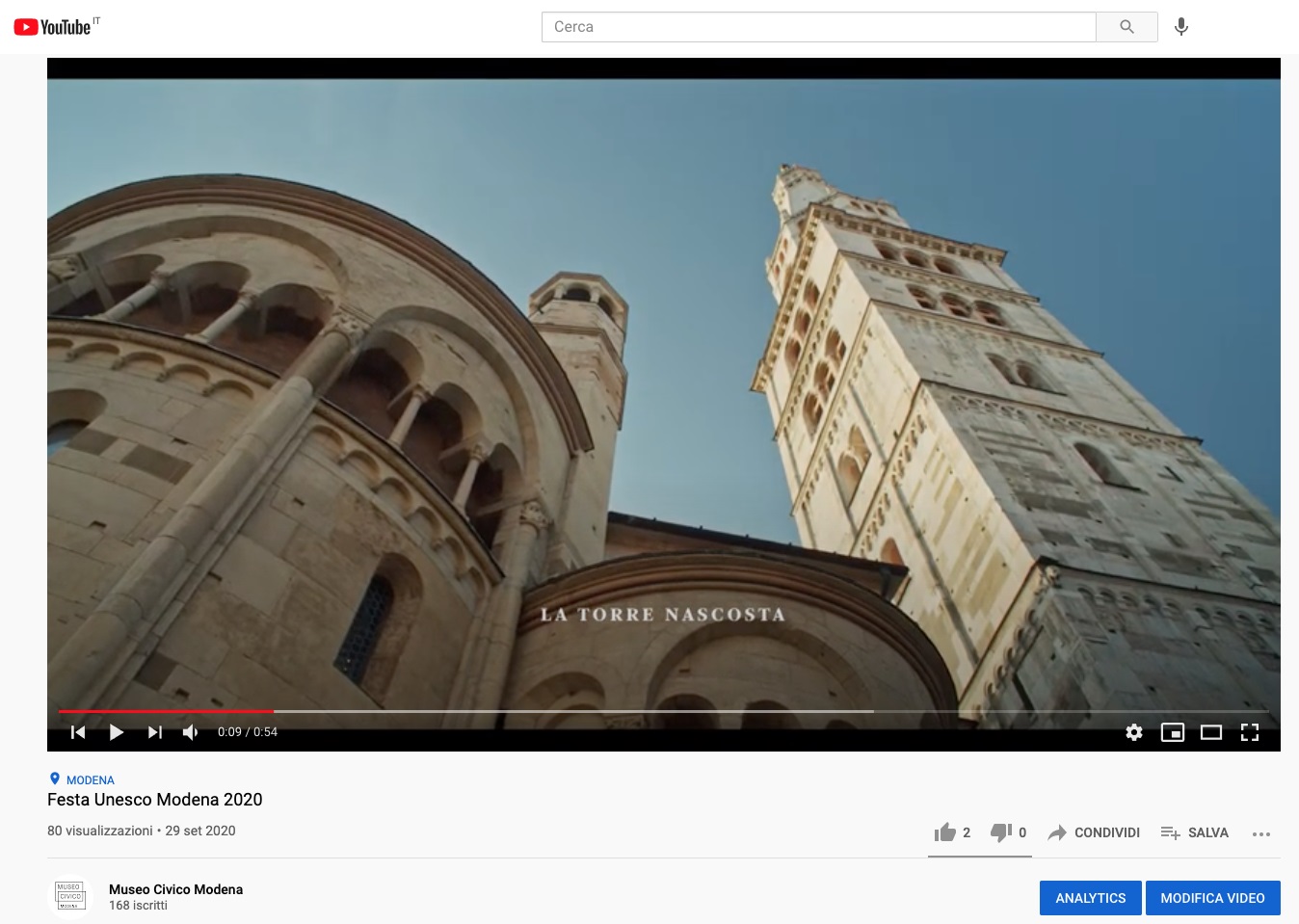The image size is (1299, 924).
Task: Click the magnifying glass to search
Action: tap(1126, 27)
